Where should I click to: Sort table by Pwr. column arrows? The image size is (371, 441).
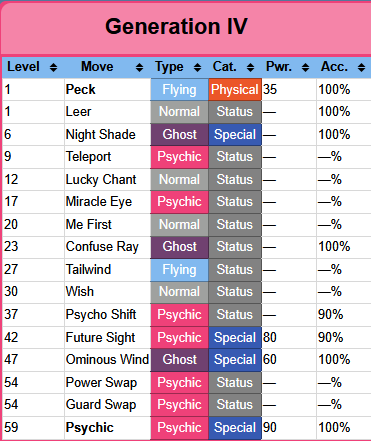point(305,68)
